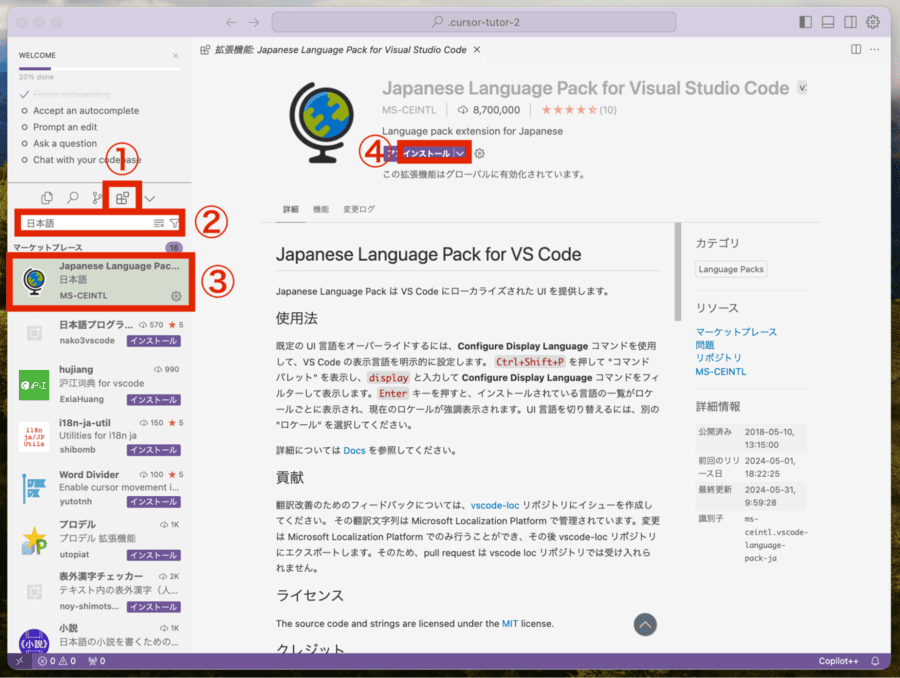Click the onboarding 20% done progress bar
This screenshot has height=678, width=900.
(99, 69)
